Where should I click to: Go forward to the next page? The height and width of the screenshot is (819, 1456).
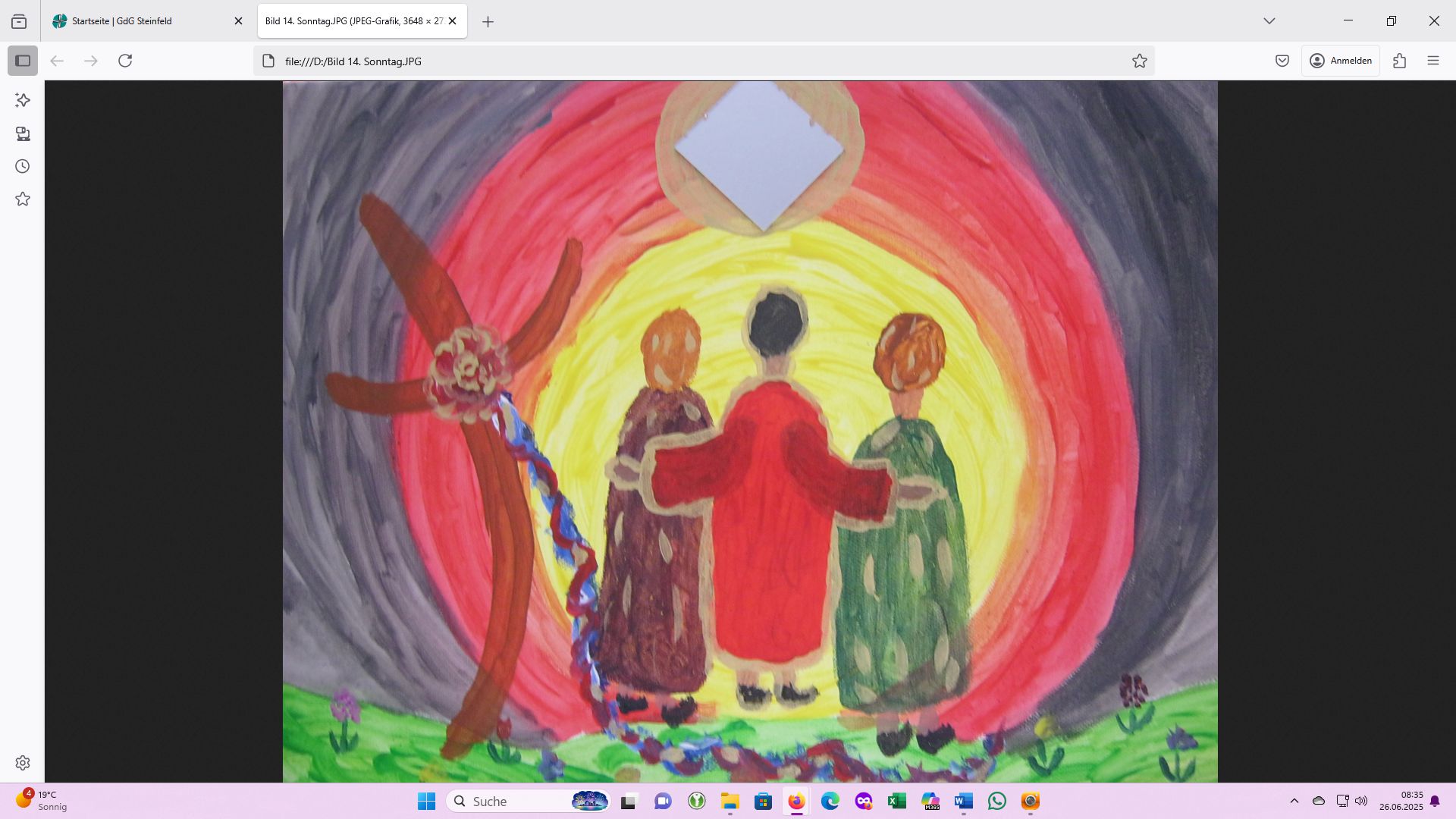91,61
